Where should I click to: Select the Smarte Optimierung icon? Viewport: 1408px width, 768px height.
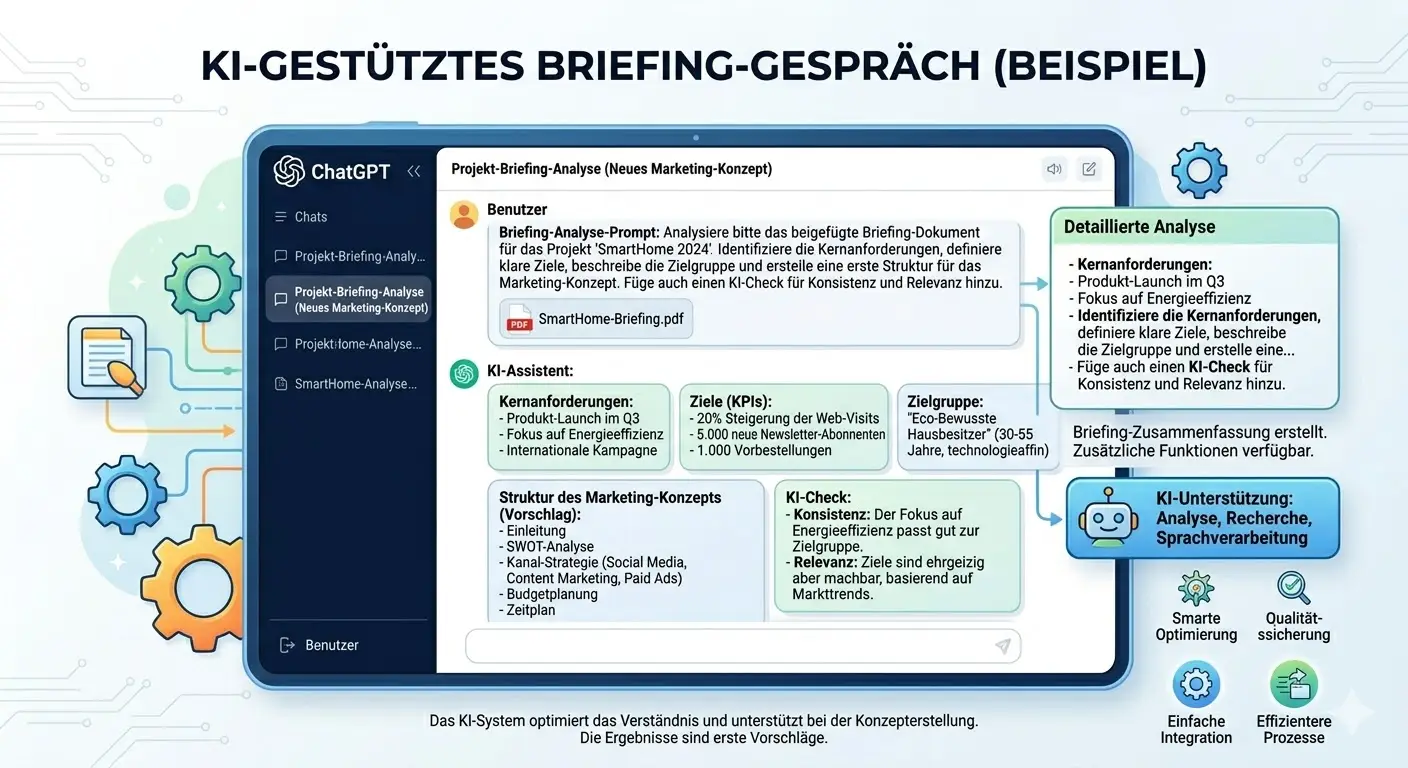coord(1196,589)
